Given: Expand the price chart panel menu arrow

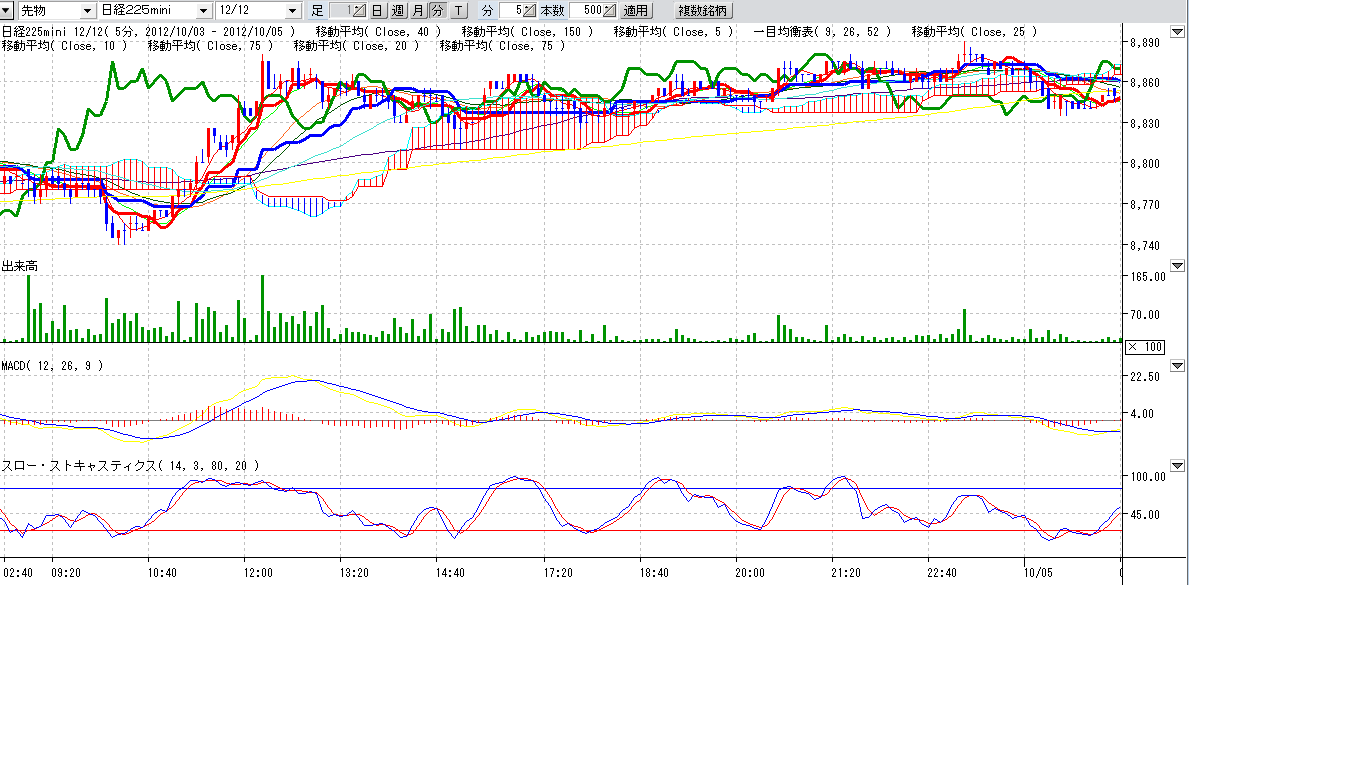Looking at the screenshot, I should point(1177,32).
